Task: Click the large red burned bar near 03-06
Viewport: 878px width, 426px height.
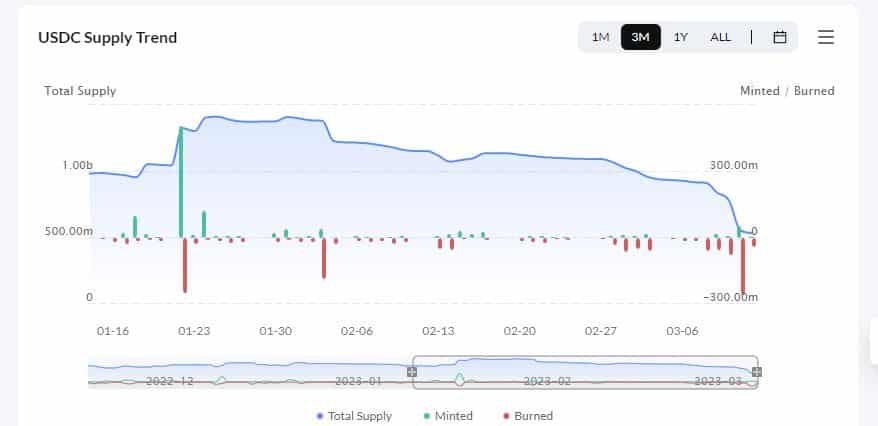Action: [x=743, y=266]
